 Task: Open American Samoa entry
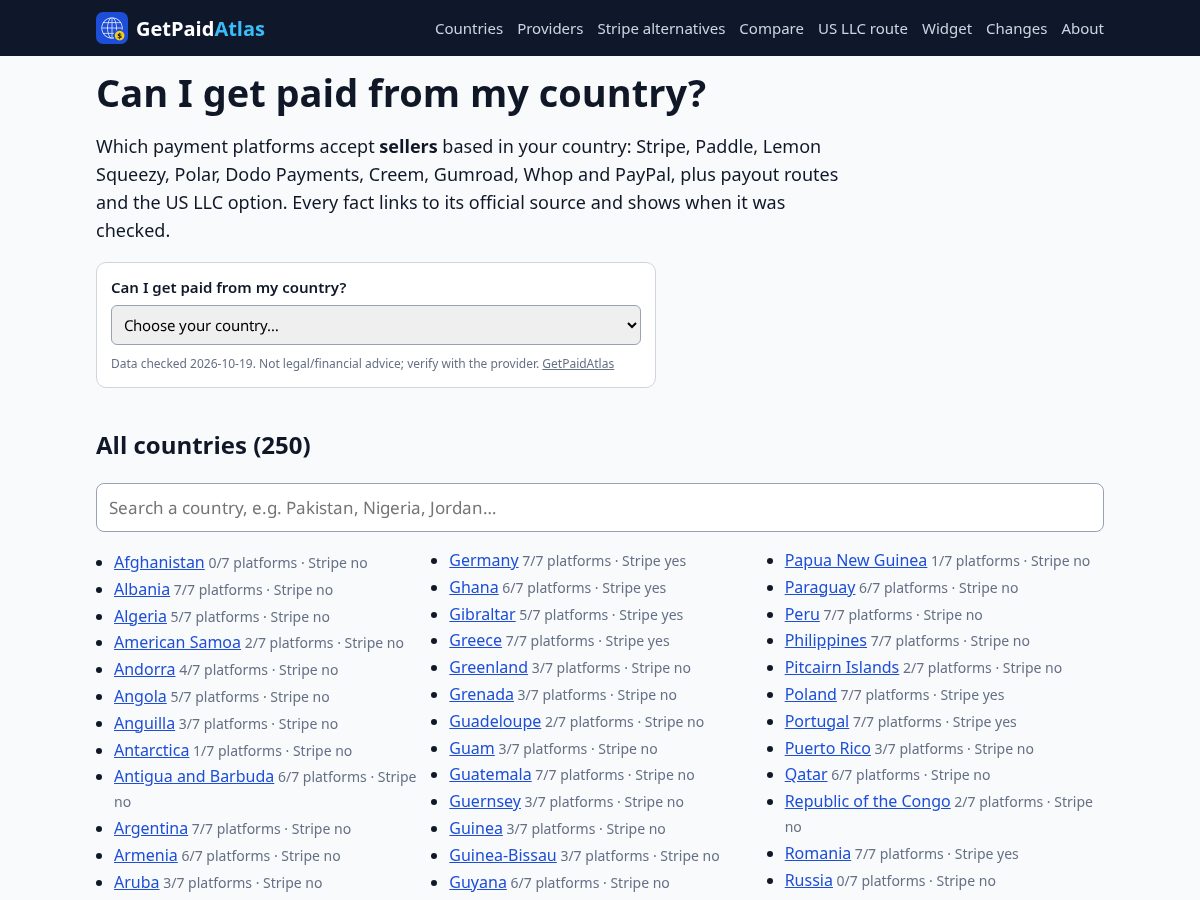177,642
